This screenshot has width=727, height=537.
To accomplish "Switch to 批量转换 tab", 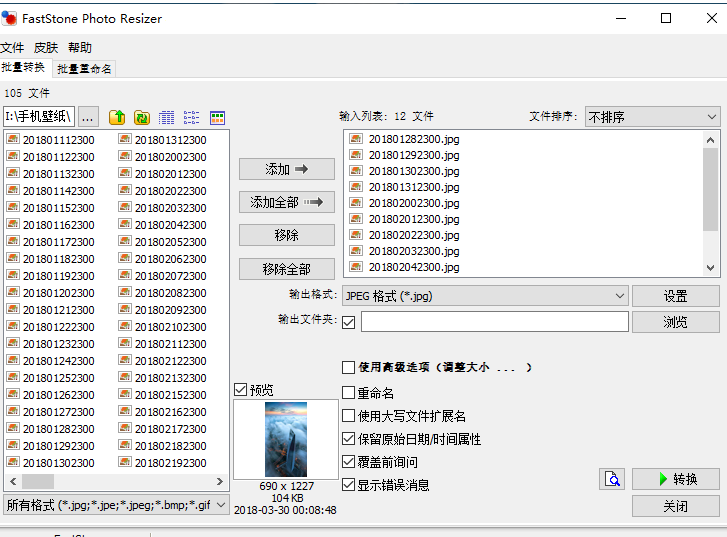I will [24, 68].
